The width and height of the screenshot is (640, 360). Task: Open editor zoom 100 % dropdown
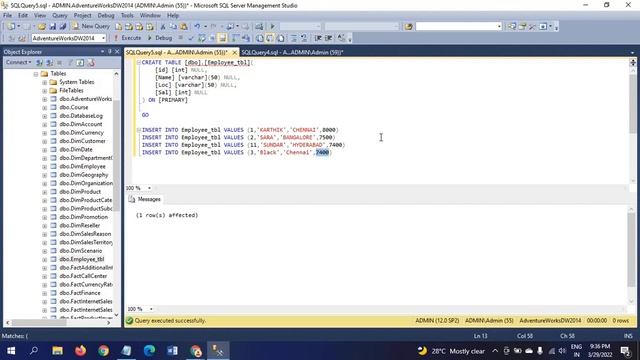point(149,188)
